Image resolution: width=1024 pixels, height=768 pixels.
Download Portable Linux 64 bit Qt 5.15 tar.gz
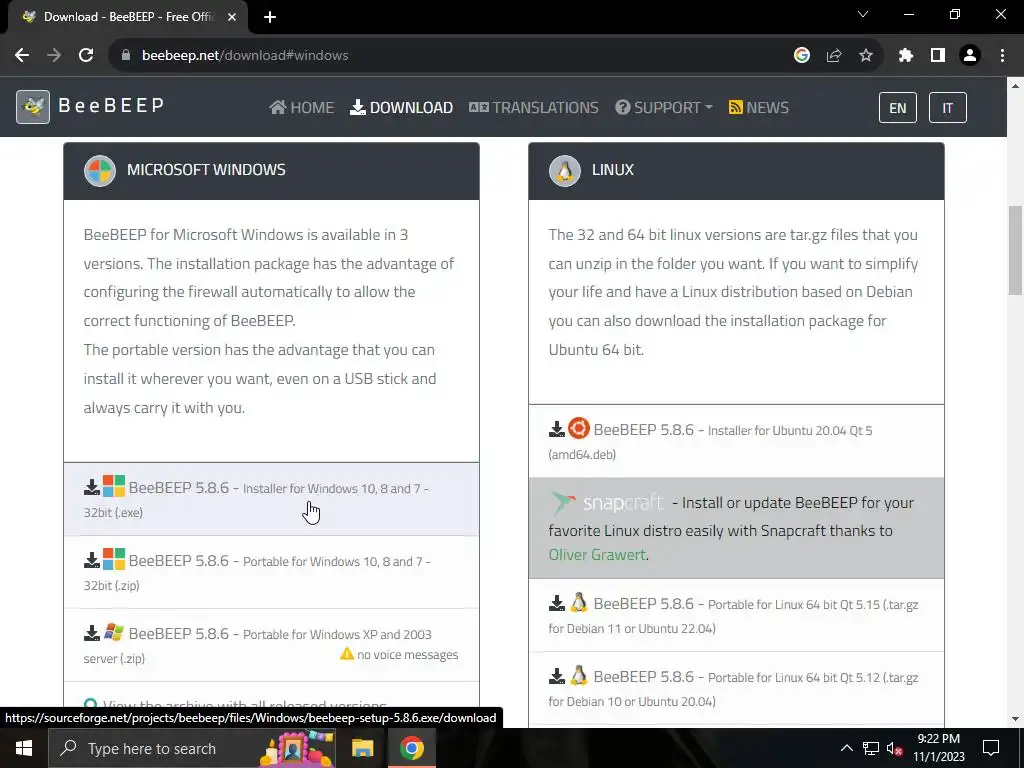736,615
